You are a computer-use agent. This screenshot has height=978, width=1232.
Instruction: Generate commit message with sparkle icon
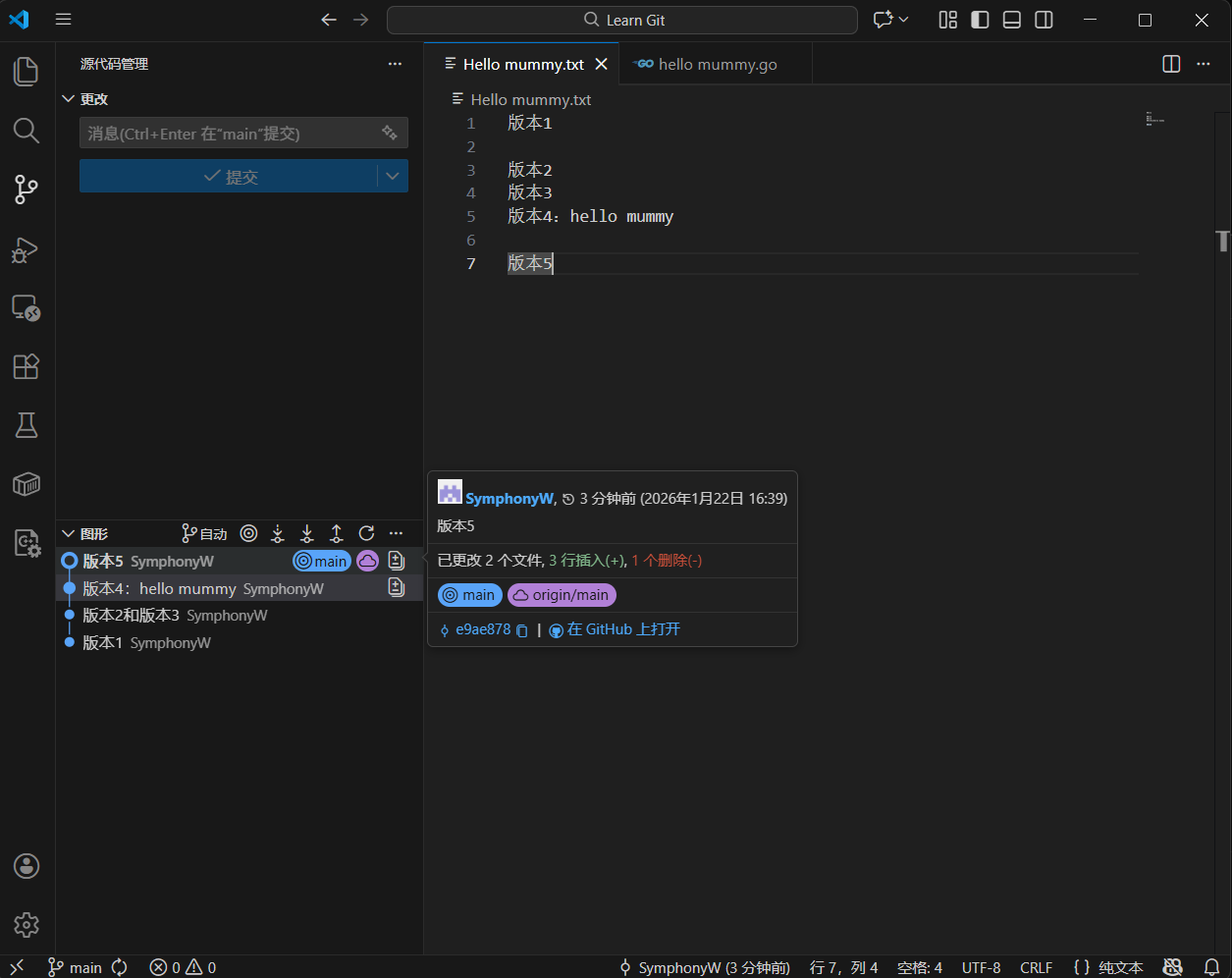point(390,133)
